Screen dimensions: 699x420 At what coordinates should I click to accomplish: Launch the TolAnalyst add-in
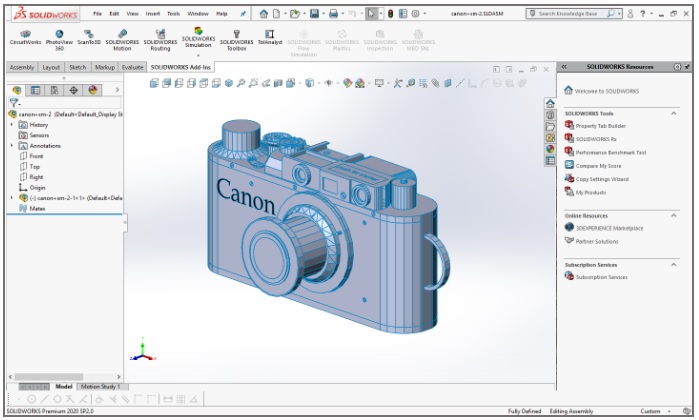[x=270, y=37]
